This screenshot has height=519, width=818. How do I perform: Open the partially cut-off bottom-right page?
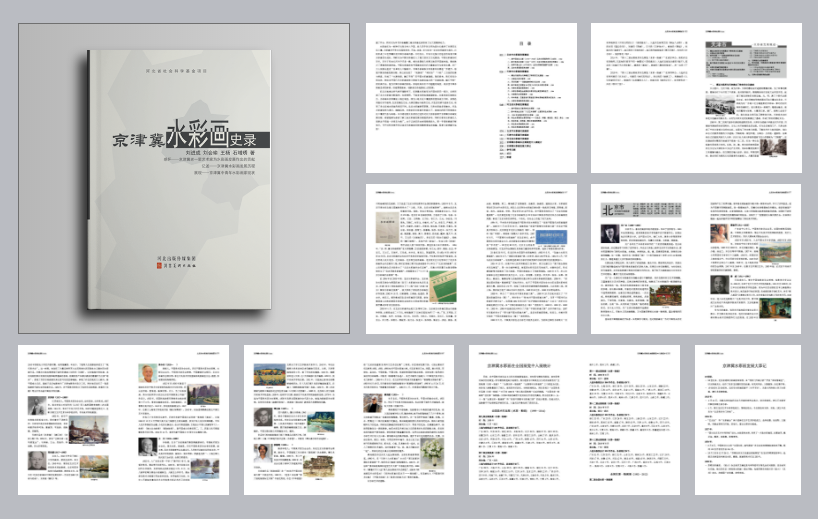pyautogui.click(x=756, y=419)
